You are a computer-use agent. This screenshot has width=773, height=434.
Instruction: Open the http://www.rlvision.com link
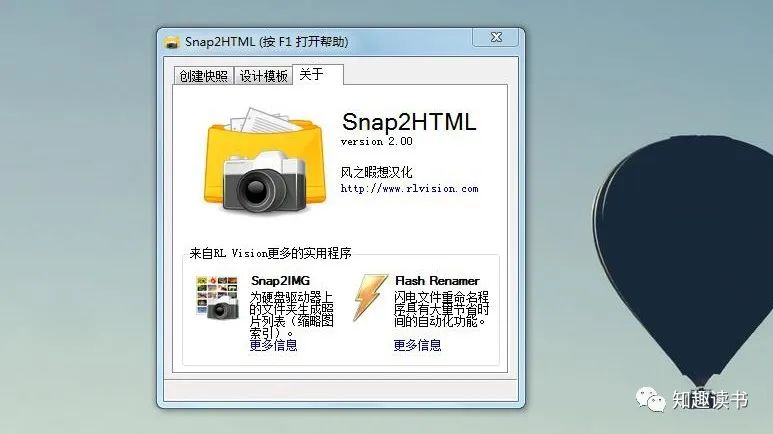409,188
